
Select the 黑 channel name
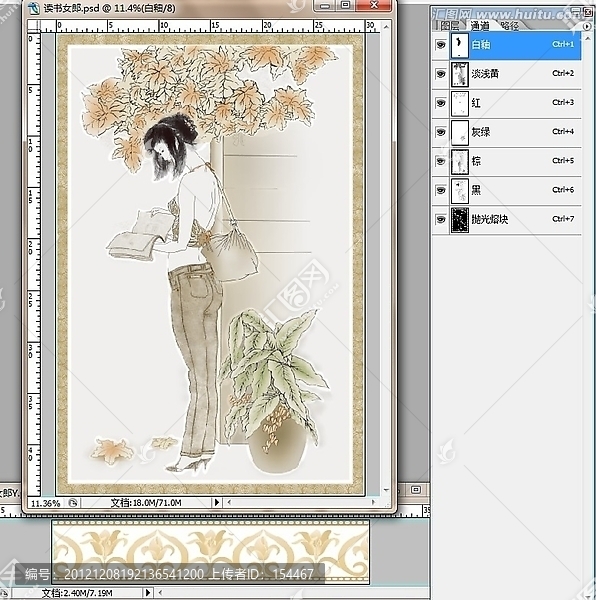[476, 190]
